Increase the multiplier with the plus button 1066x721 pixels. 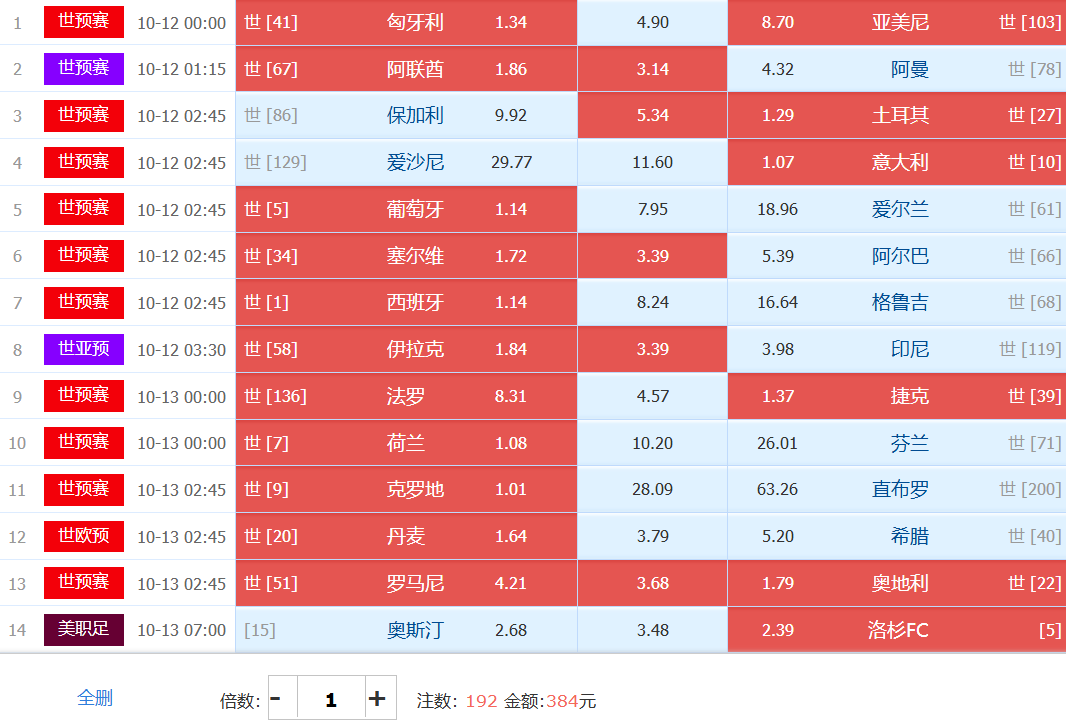(x=377, y=699)
